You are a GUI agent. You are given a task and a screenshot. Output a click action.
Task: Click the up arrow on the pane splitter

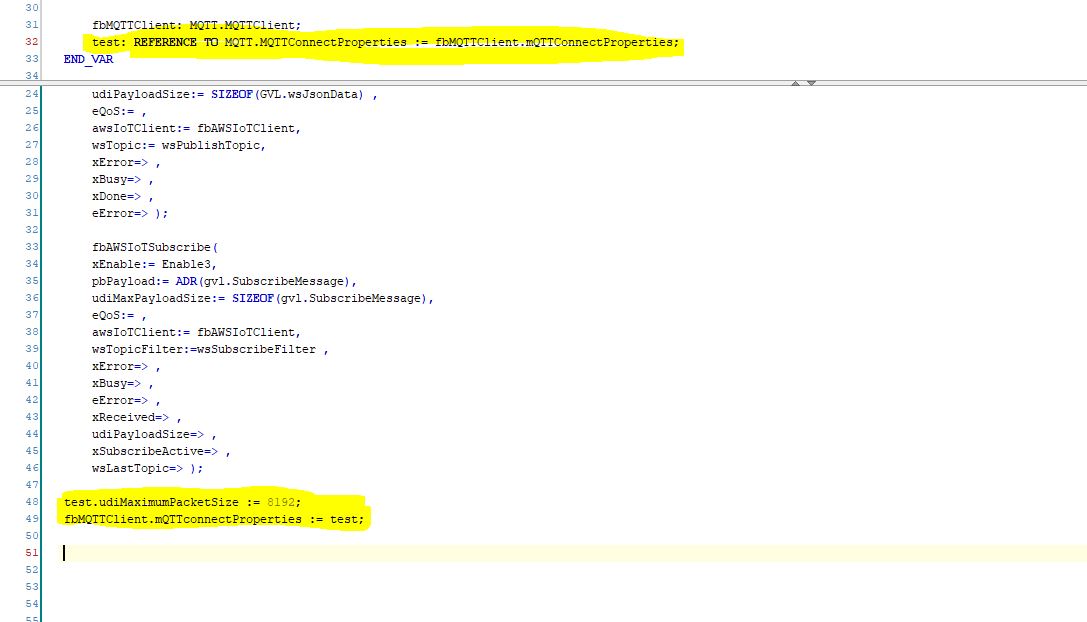point(797,82)
